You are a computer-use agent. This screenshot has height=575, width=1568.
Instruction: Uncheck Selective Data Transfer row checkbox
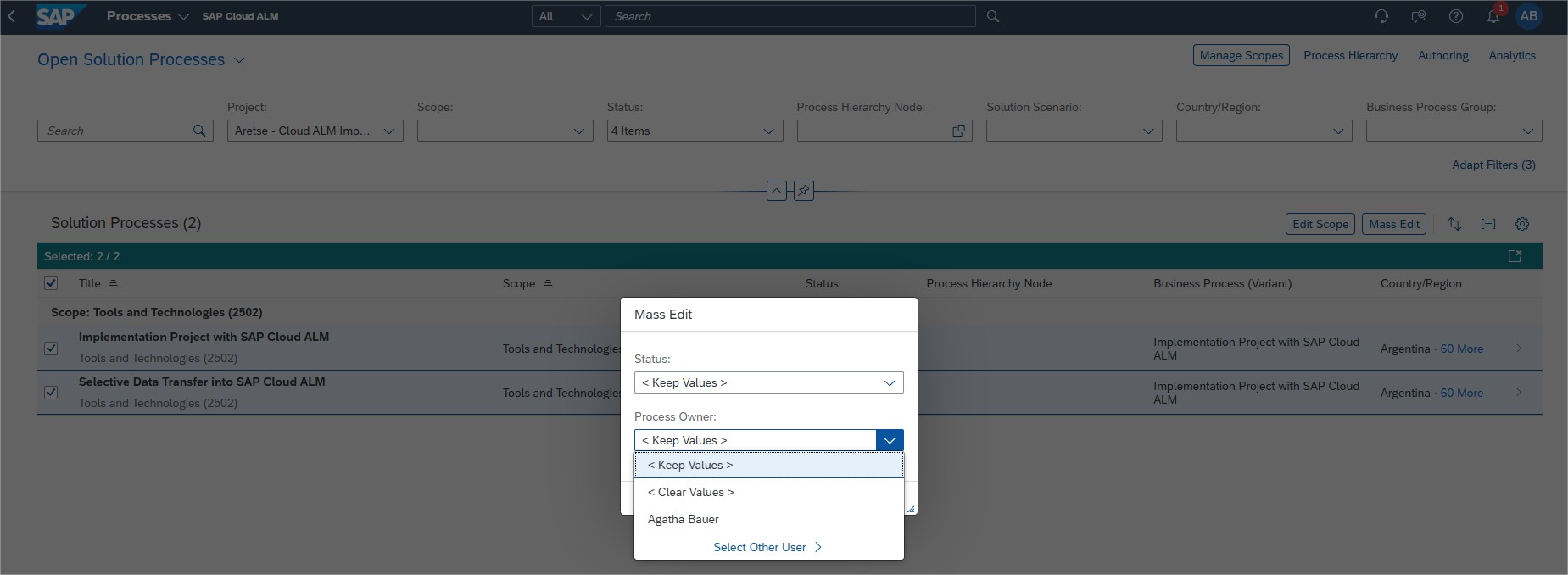(x=51, y=393)
